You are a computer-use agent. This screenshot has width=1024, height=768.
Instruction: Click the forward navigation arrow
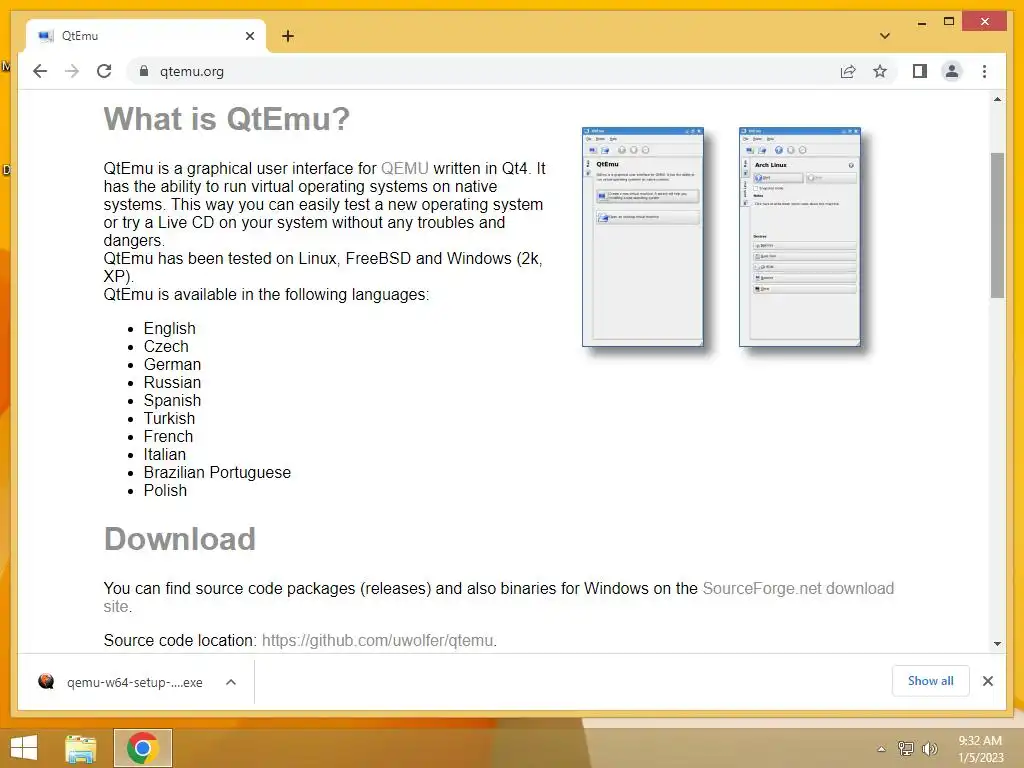(x=72, y=71)
